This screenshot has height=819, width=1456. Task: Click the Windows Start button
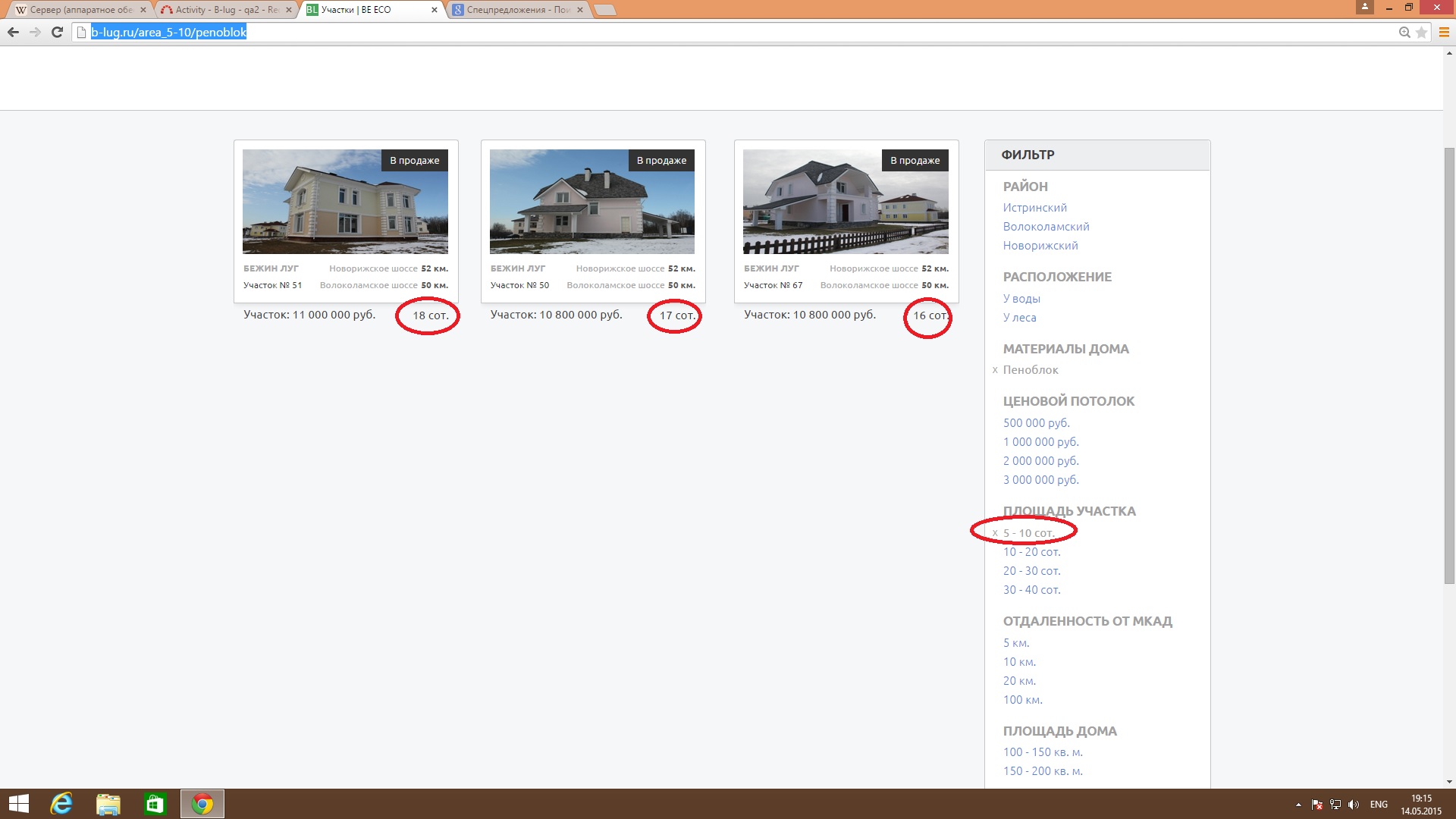pyautogui.click(x=18, y=804)
